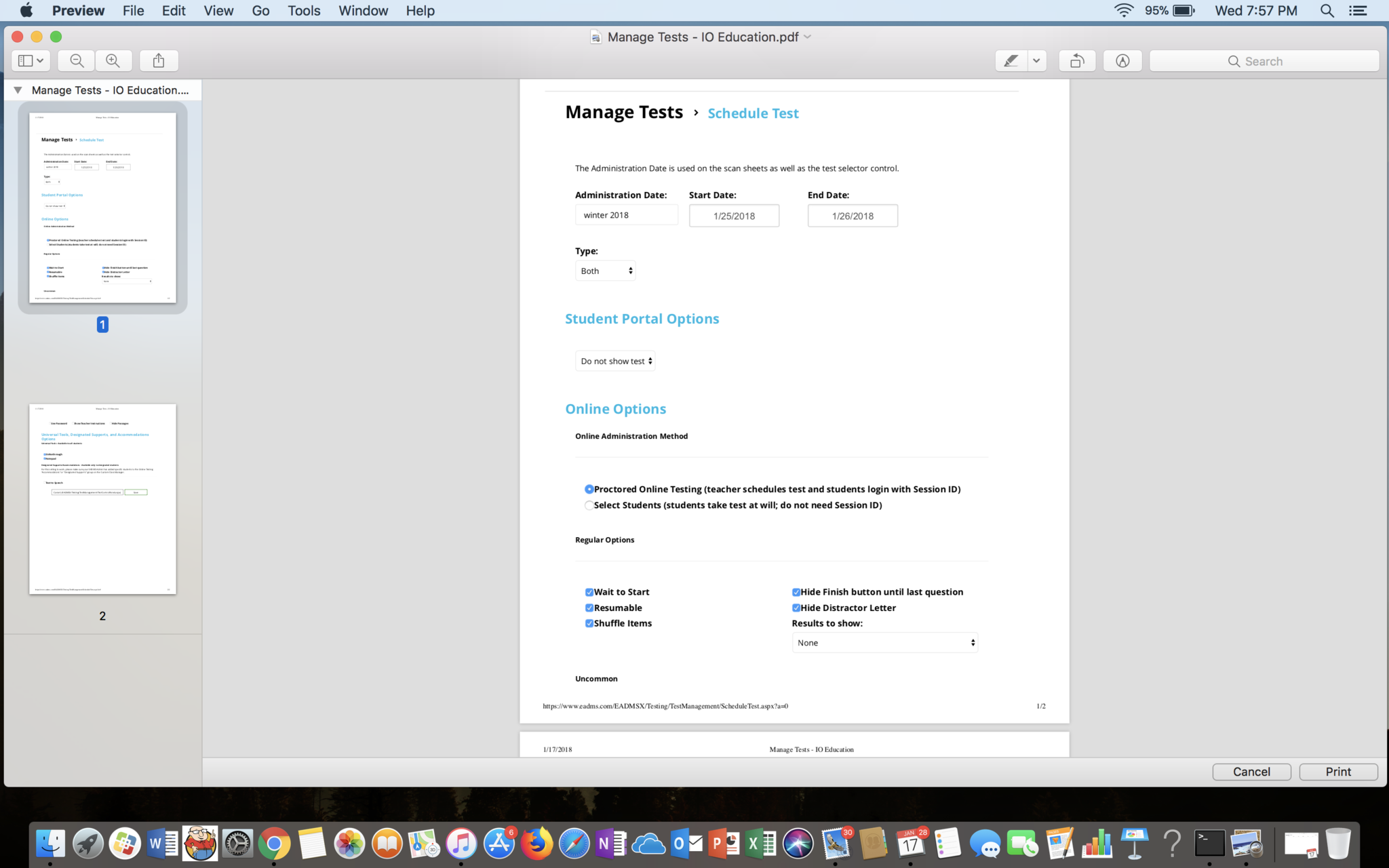Open the sidebar view mode dropdown
Image resolution: width=1389 pixels, height=868 pixels.
pos(31,61)
